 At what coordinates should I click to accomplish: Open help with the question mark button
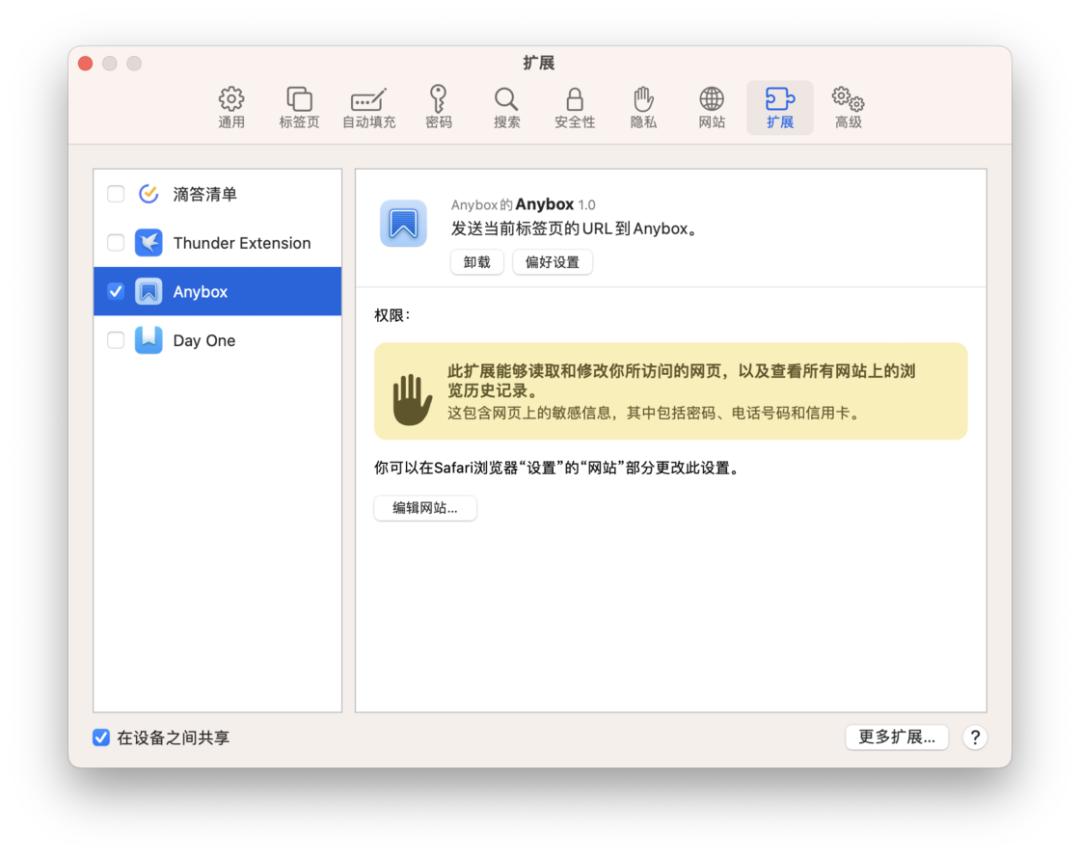pyautogui.click(x=975, y=737)
